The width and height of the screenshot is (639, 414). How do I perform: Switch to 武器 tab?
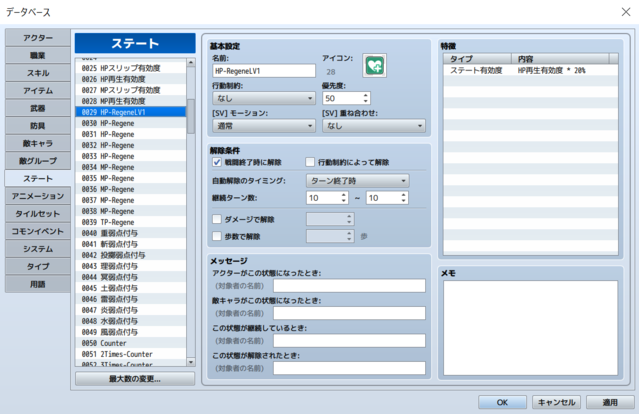point(37,108)
